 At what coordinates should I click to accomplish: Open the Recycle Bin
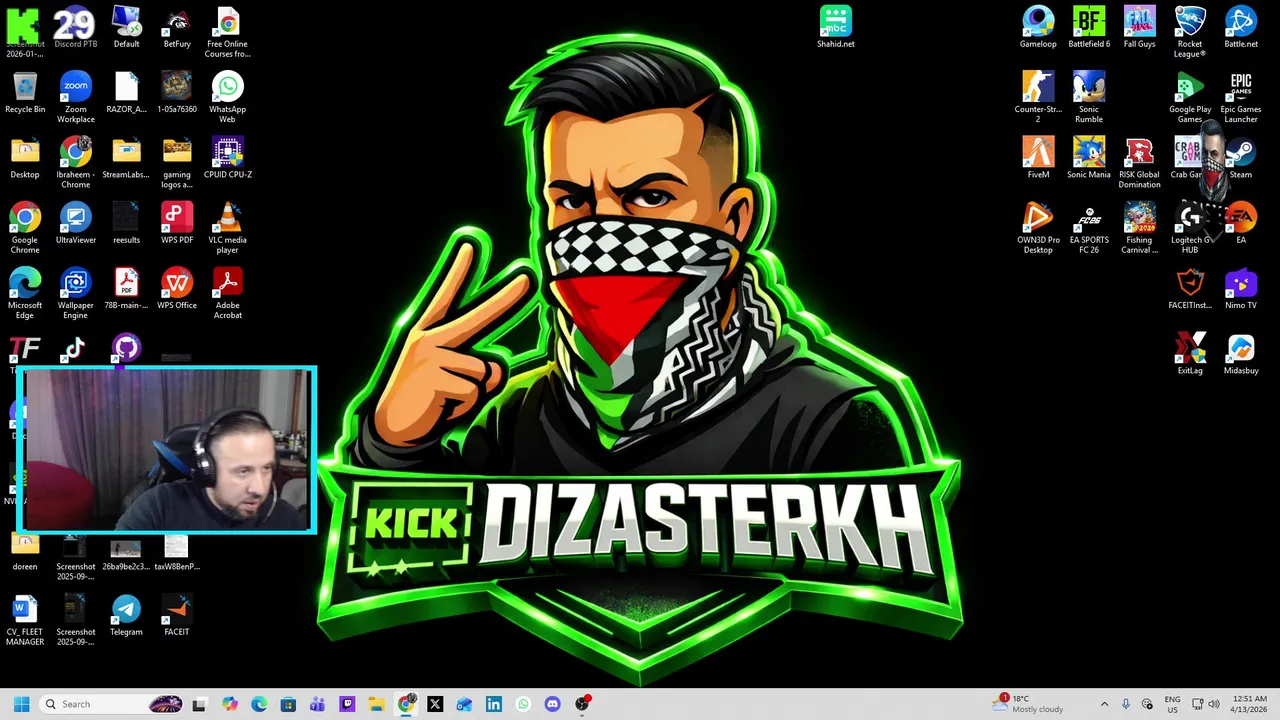[25, 92]
